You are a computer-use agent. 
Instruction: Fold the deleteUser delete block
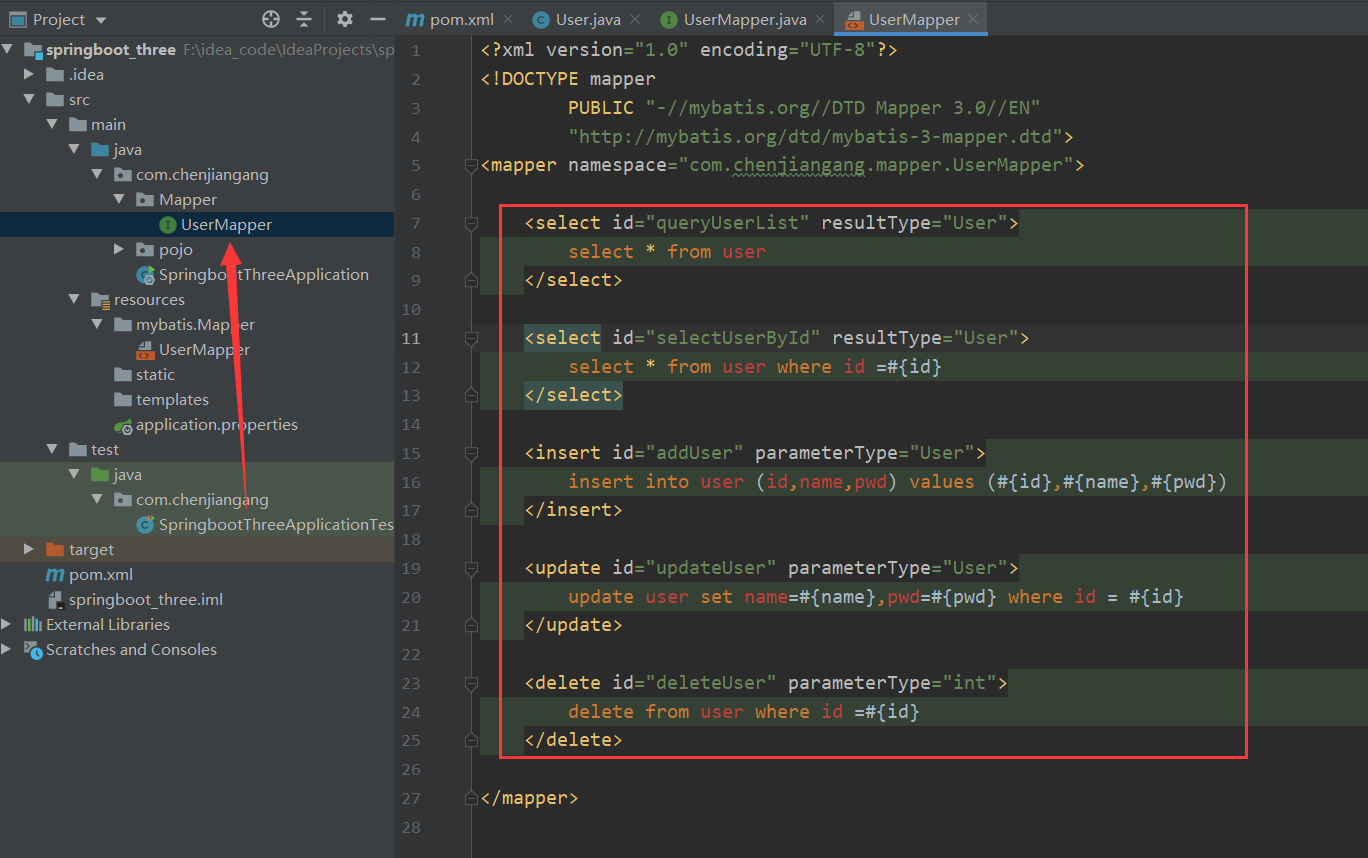[x=471, y=684]
